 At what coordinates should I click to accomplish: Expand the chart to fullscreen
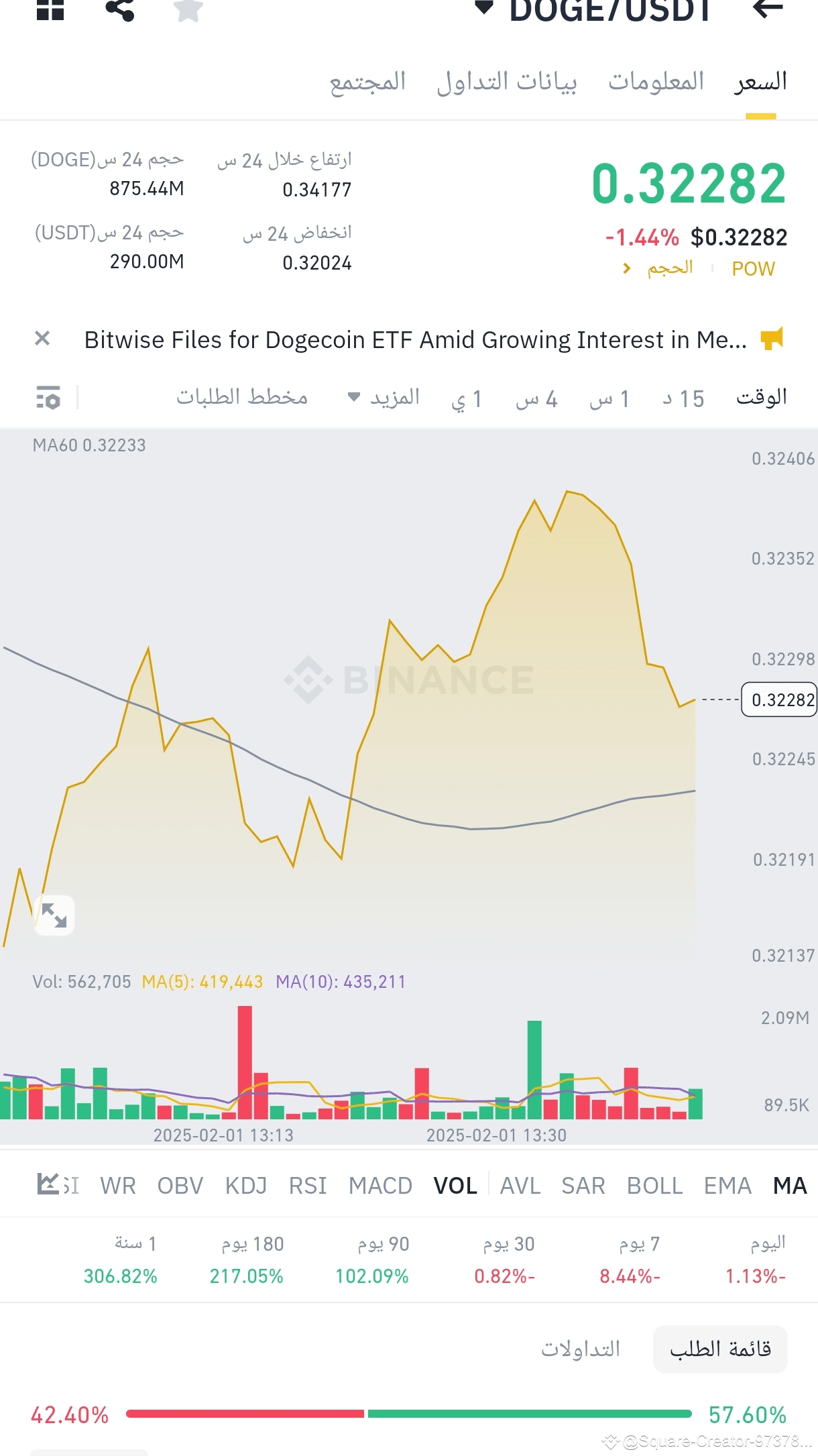click(x=54, y=915)
